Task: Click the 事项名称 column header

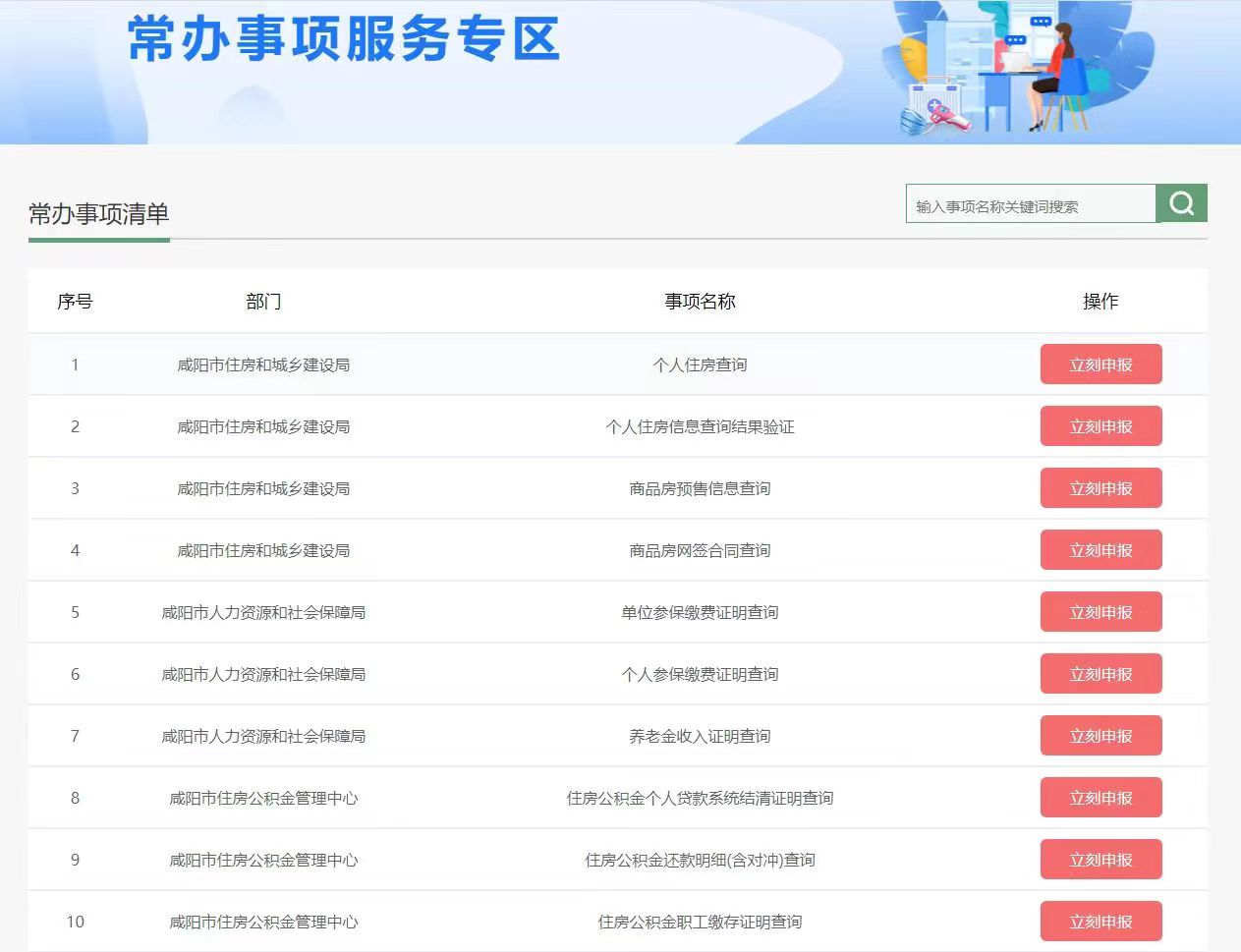Action: pyautogui.click(x=700, y=302)
